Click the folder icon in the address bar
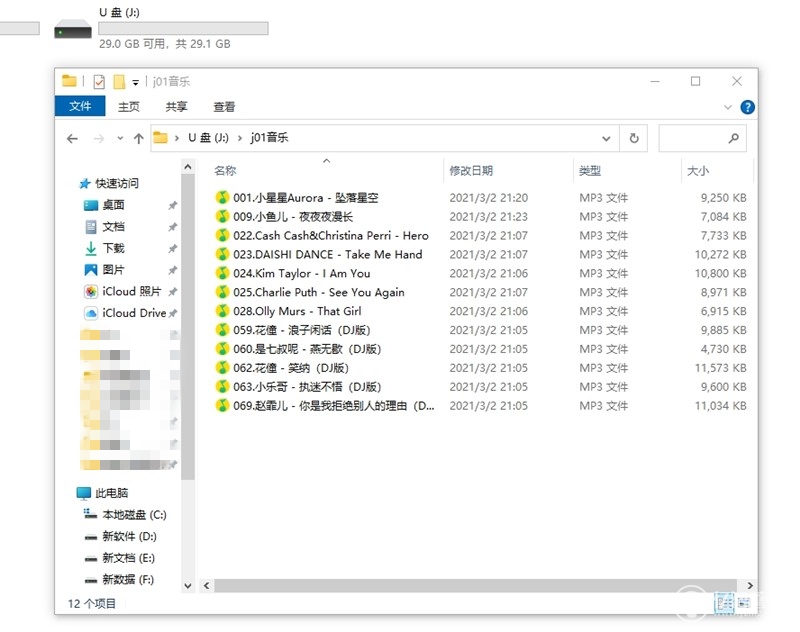The width and height of the screenshot is (800, 632). (x=160, y=138)
